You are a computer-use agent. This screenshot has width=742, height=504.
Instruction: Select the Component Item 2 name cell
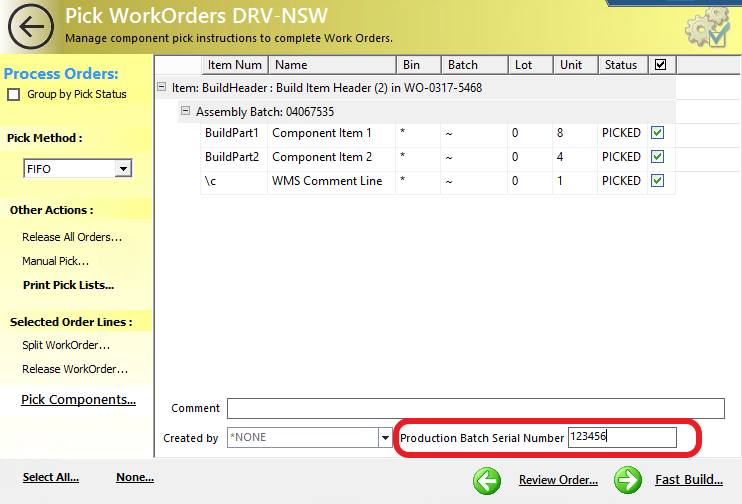click(331, 157)
